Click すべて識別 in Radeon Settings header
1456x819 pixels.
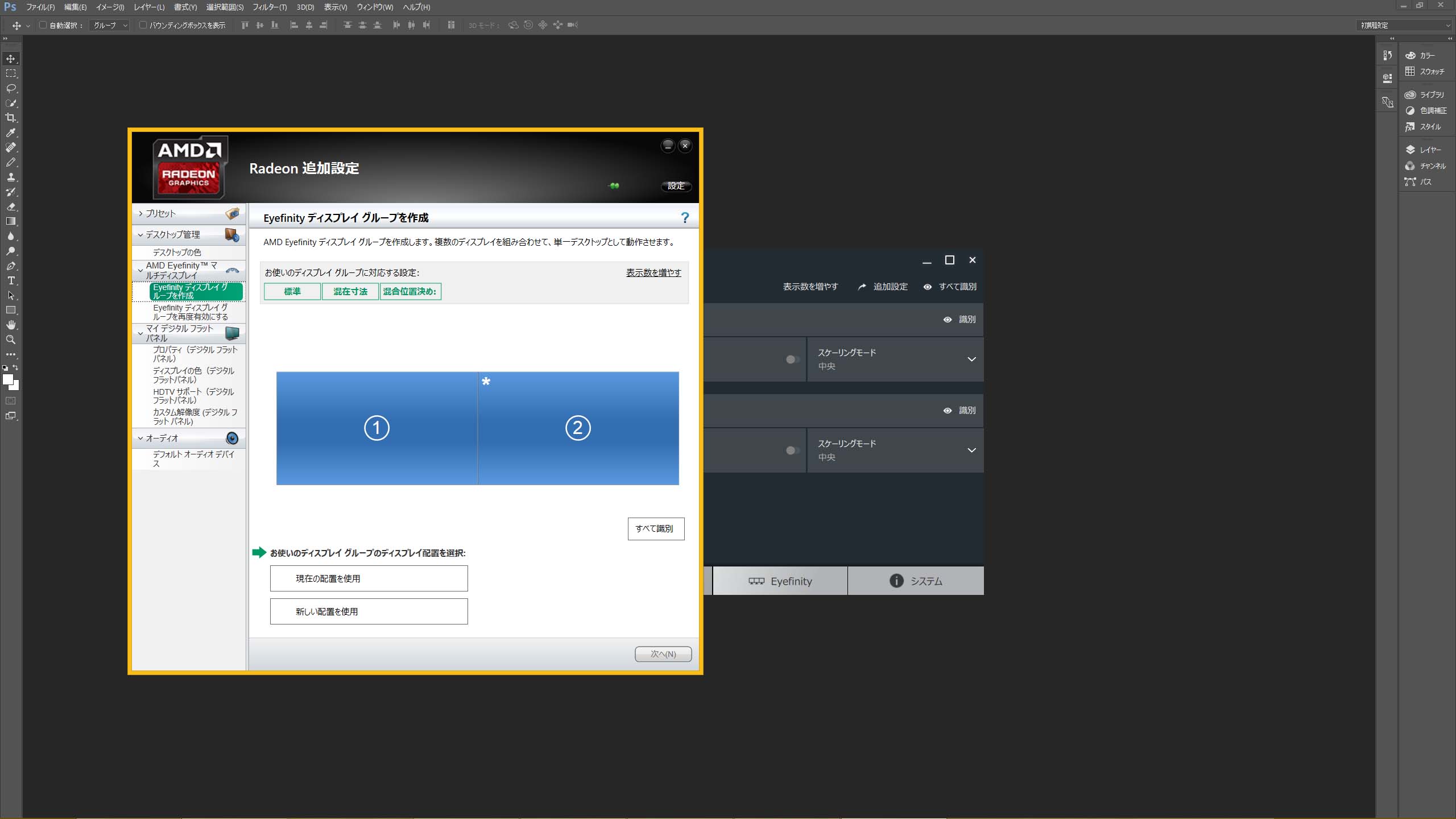[950, 287]
